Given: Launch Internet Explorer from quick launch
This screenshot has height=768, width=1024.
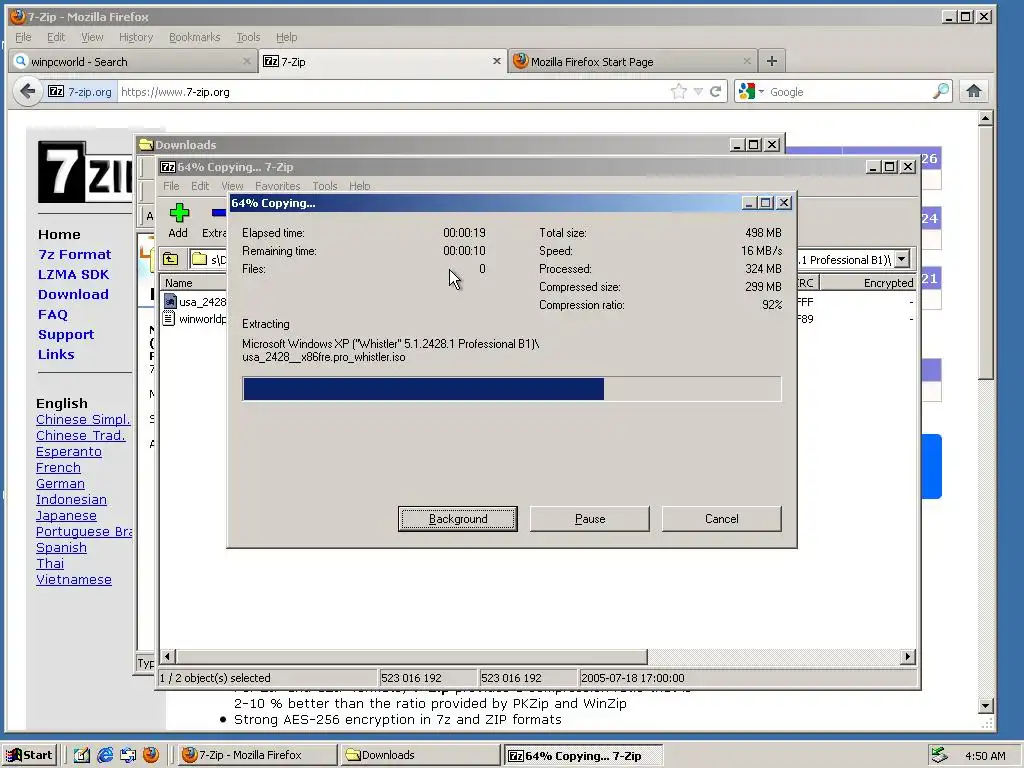Looking at the screenshot, I should pos(104,755).
